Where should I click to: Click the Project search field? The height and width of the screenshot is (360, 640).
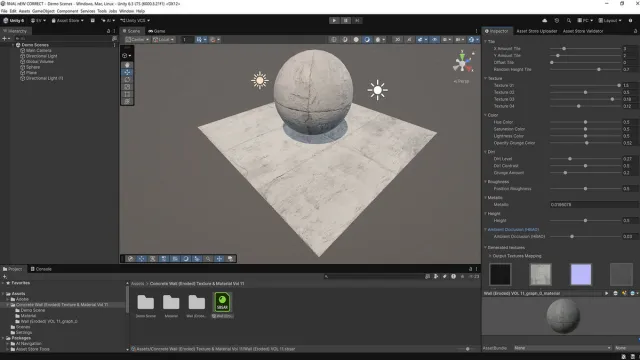373,276
